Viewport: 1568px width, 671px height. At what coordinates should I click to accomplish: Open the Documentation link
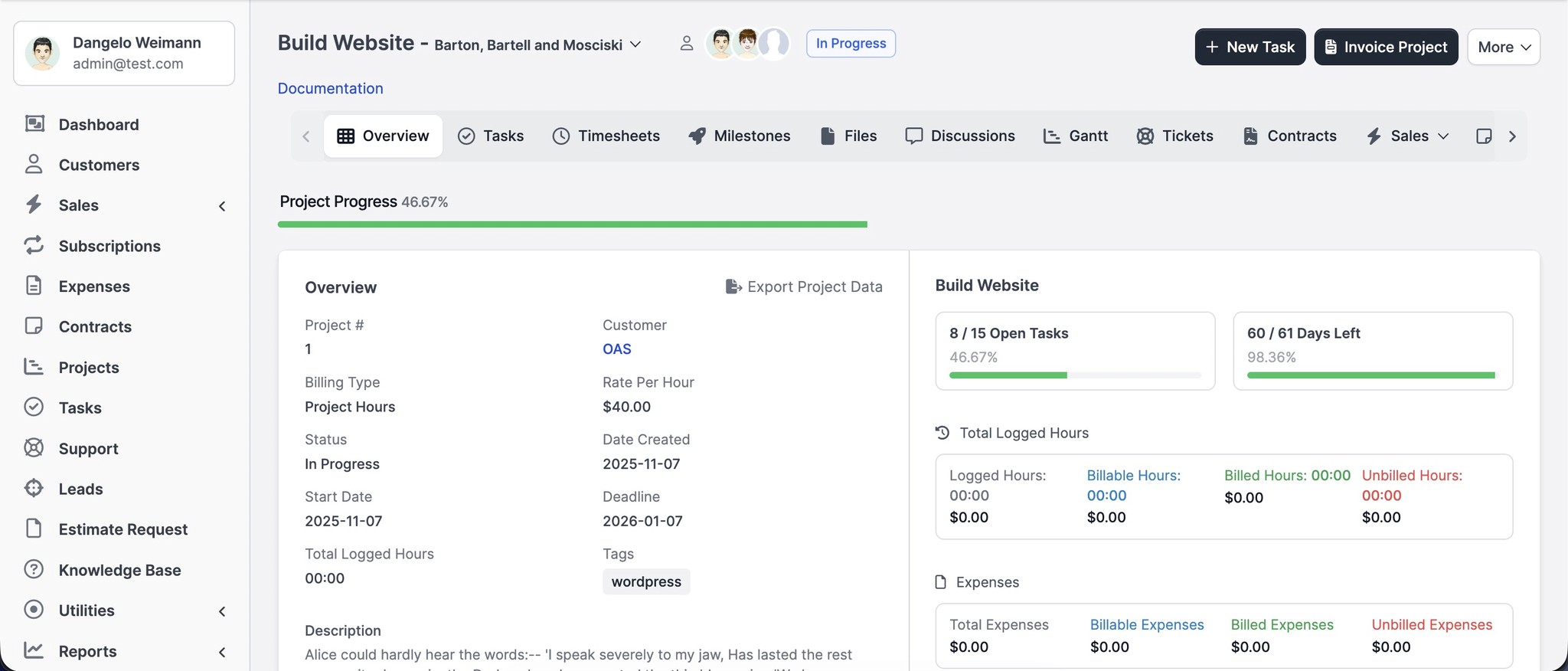(330, 88)
